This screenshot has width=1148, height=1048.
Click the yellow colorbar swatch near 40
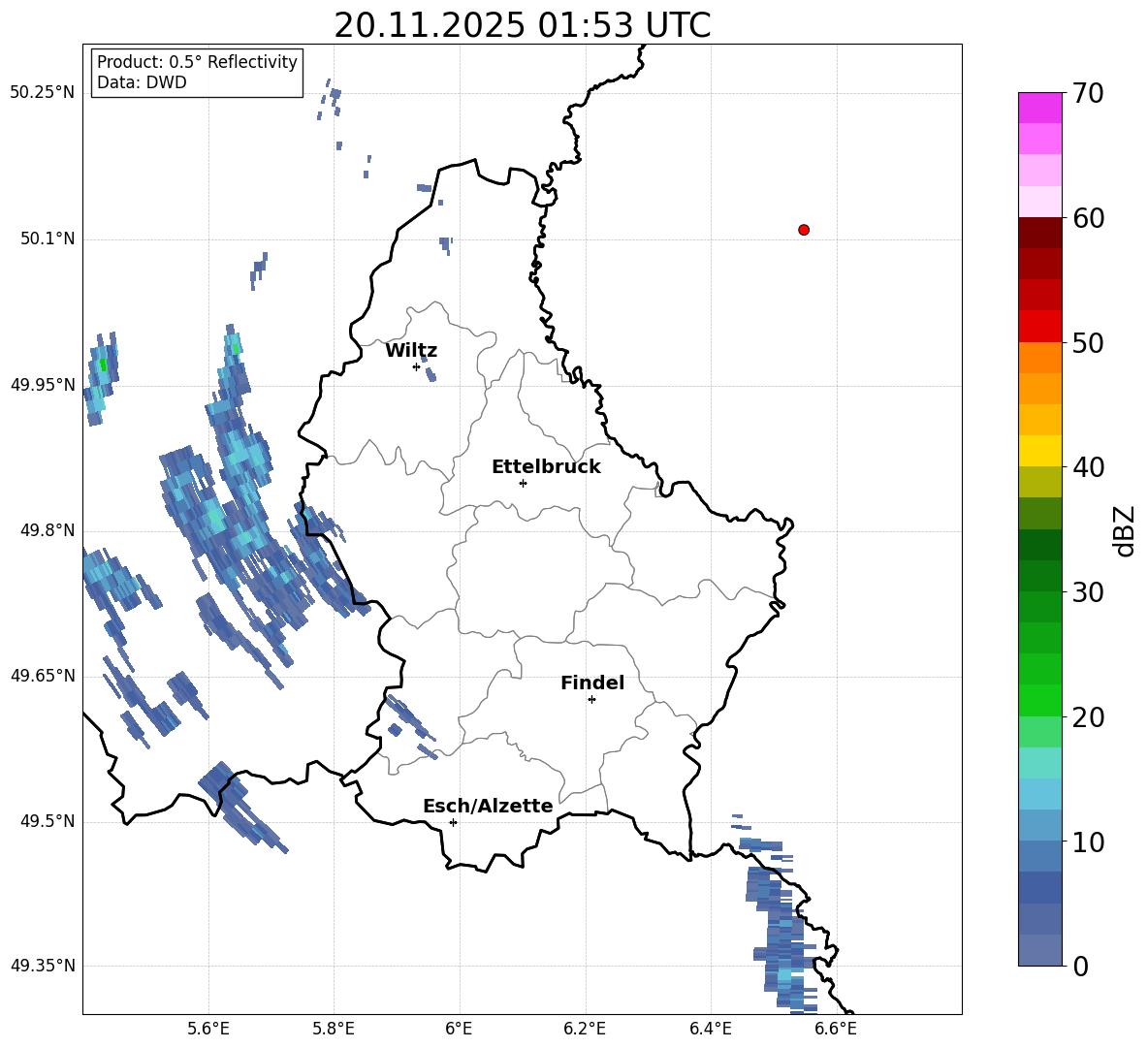pyautogui.click(x=1039, y=451)
